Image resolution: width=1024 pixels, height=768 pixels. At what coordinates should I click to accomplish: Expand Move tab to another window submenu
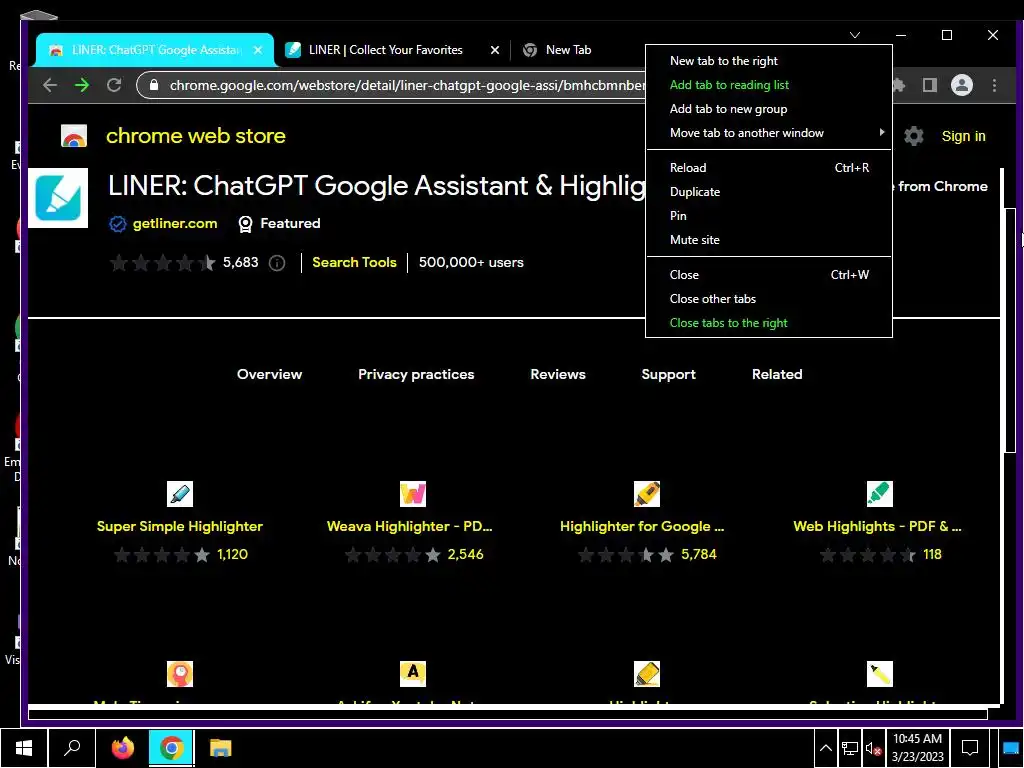tap(769, 133)
